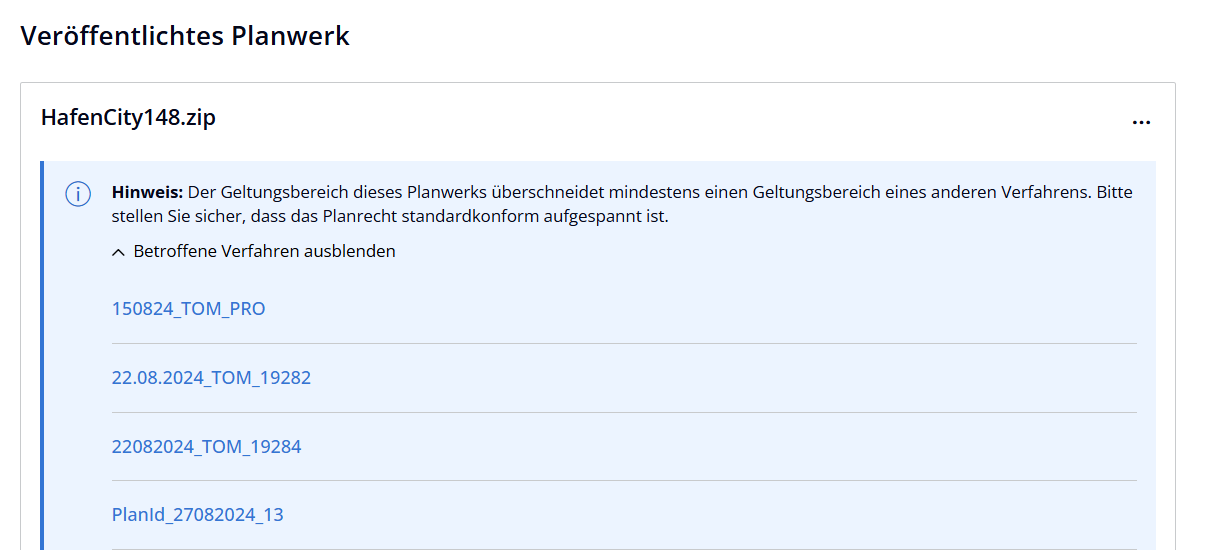The width and height of the screenshot is (1205, 550).
Task: Open the 22.08.2024_TOM_19282 link
Action: (211, 378)
